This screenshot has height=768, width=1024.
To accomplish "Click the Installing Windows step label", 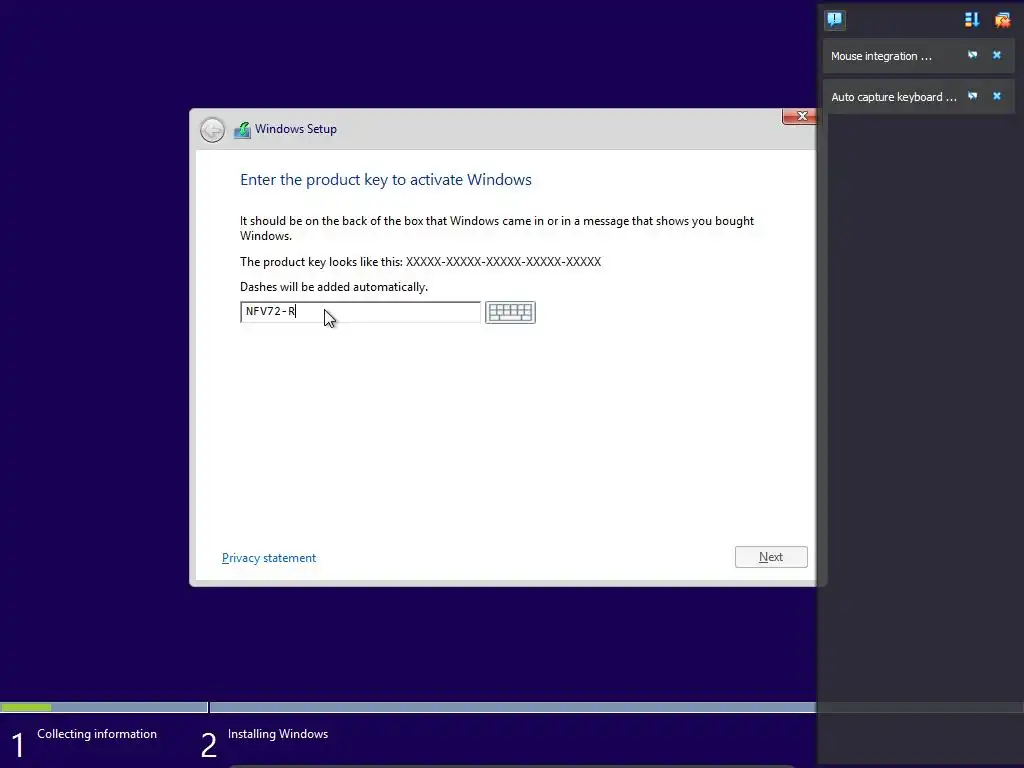I will click(278, 734).
